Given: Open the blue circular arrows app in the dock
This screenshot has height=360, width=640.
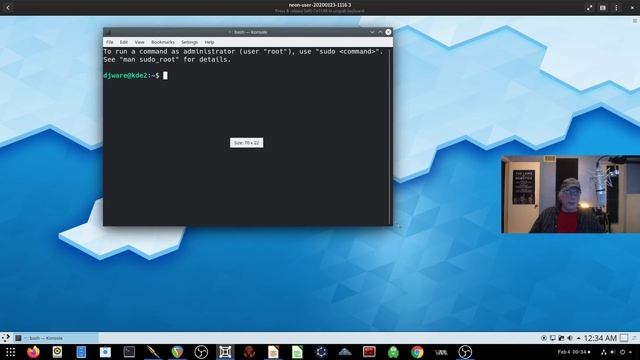Looking at the screenshot, I should (x=321, y=352).
